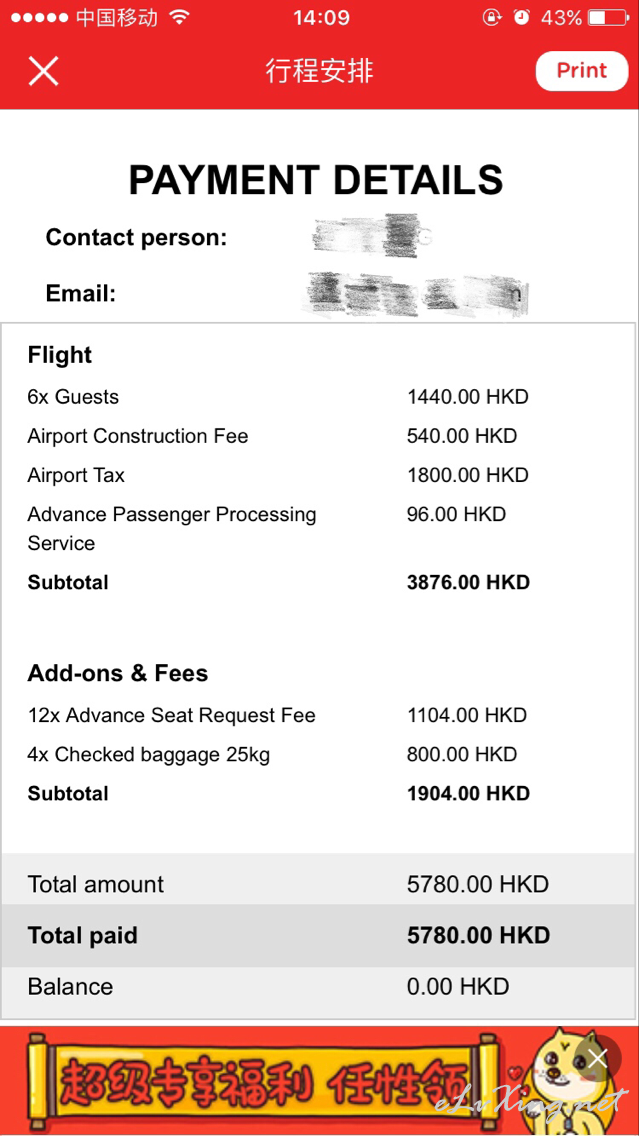Dismiss the bottom banner ad close icon
Image resolution: width=639 pixels, height=1136 pixels.
point(598,1058)
